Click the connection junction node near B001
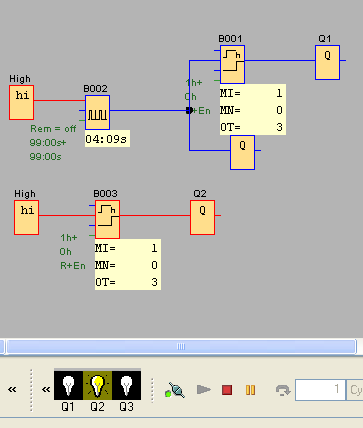 click(x=189, y=110)
